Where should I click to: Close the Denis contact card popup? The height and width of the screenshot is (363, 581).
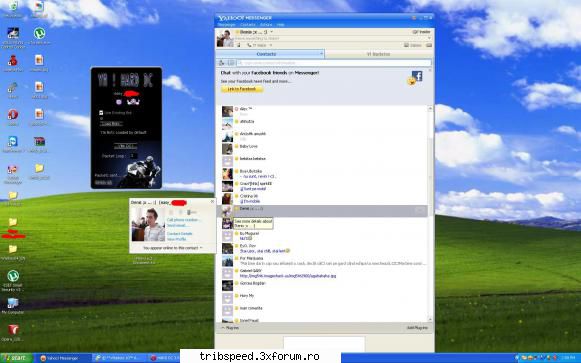point(212,202)
